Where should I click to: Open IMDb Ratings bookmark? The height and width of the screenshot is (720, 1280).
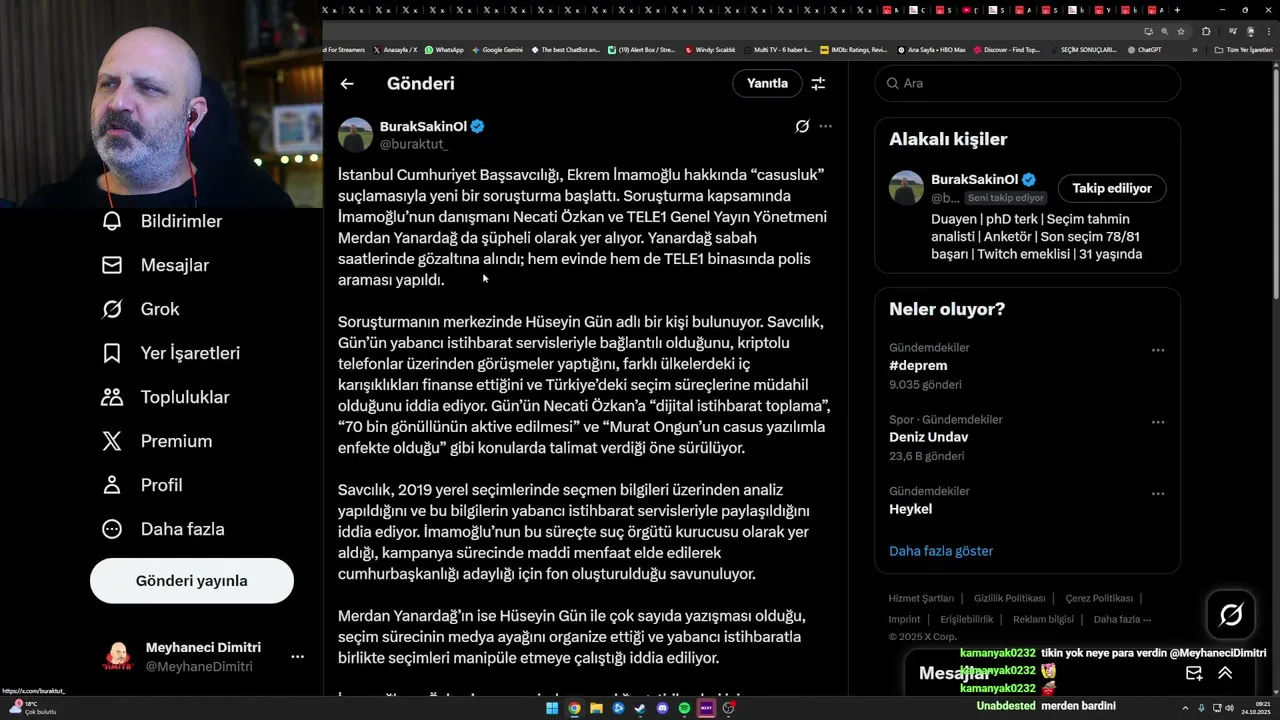click(x=853, y=49)
